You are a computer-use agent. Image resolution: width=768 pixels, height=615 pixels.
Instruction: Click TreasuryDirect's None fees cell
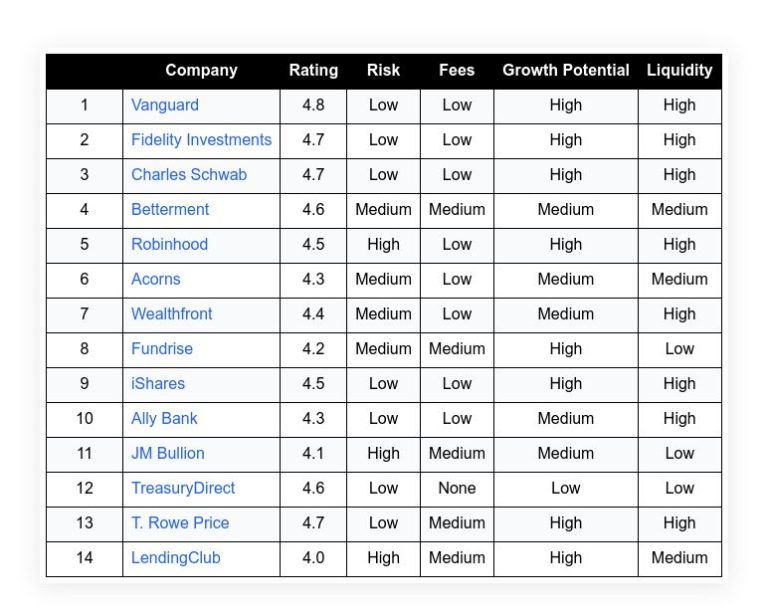456,488
